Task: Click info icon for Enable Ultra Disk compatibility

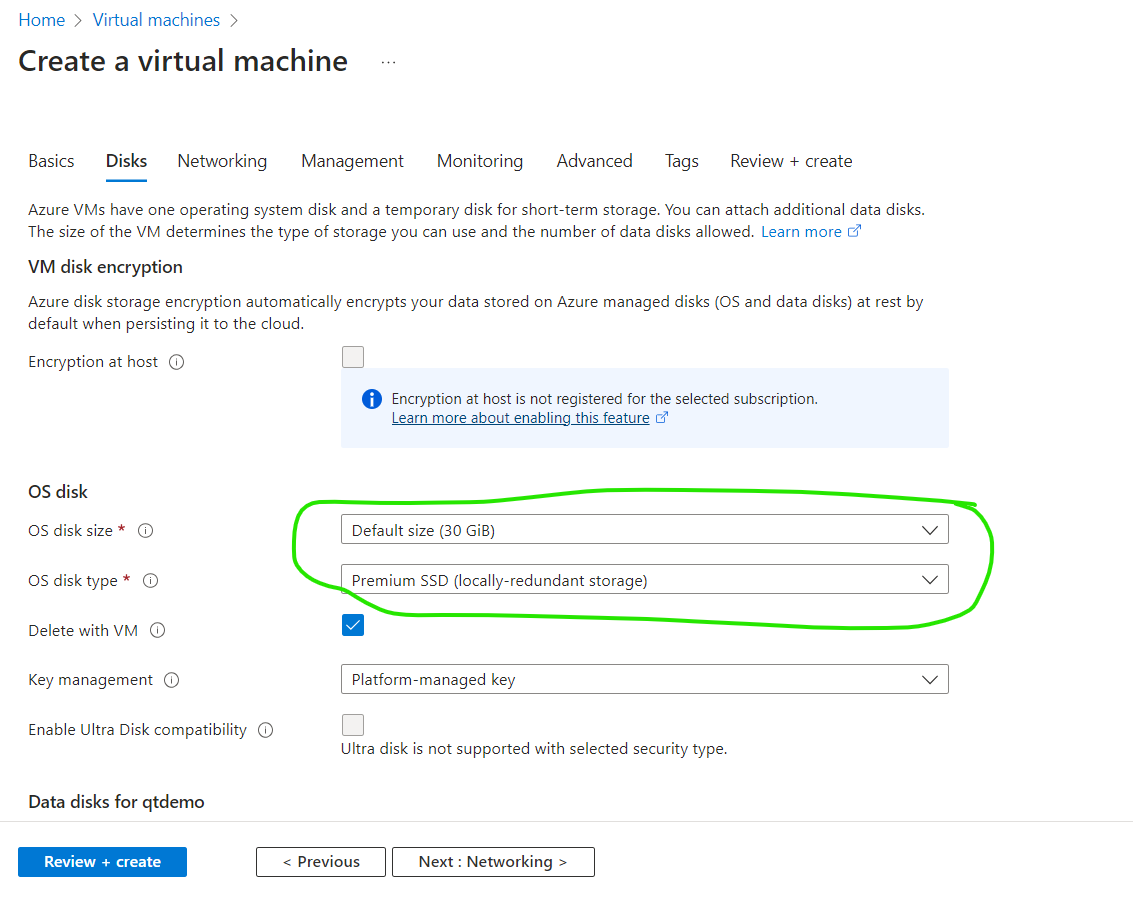Action: pos(265,730)
